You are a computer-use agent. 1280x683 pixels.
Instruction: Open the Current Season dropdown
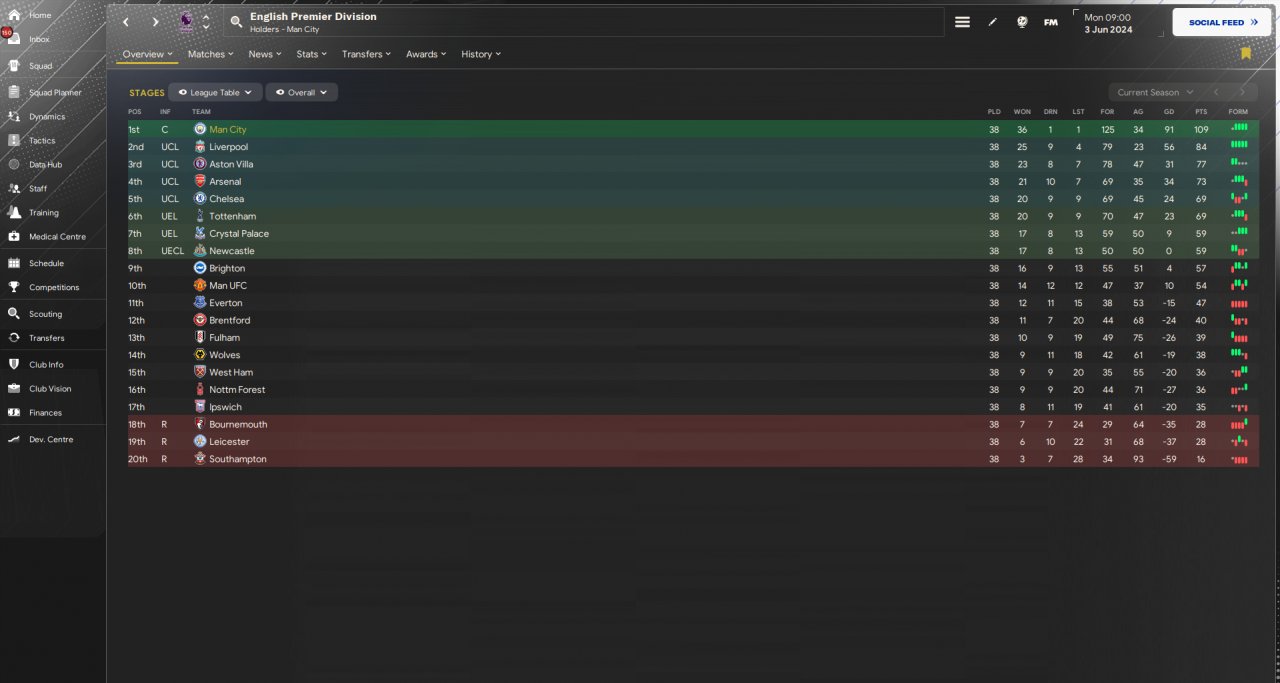[1155, 92]
